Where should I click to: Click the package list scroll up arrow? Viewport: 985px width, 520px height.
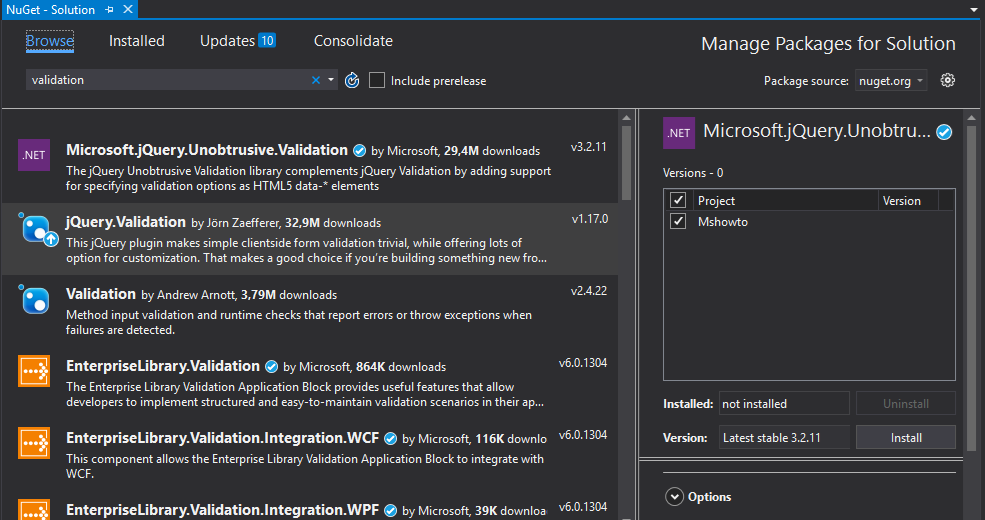[626, 117]
